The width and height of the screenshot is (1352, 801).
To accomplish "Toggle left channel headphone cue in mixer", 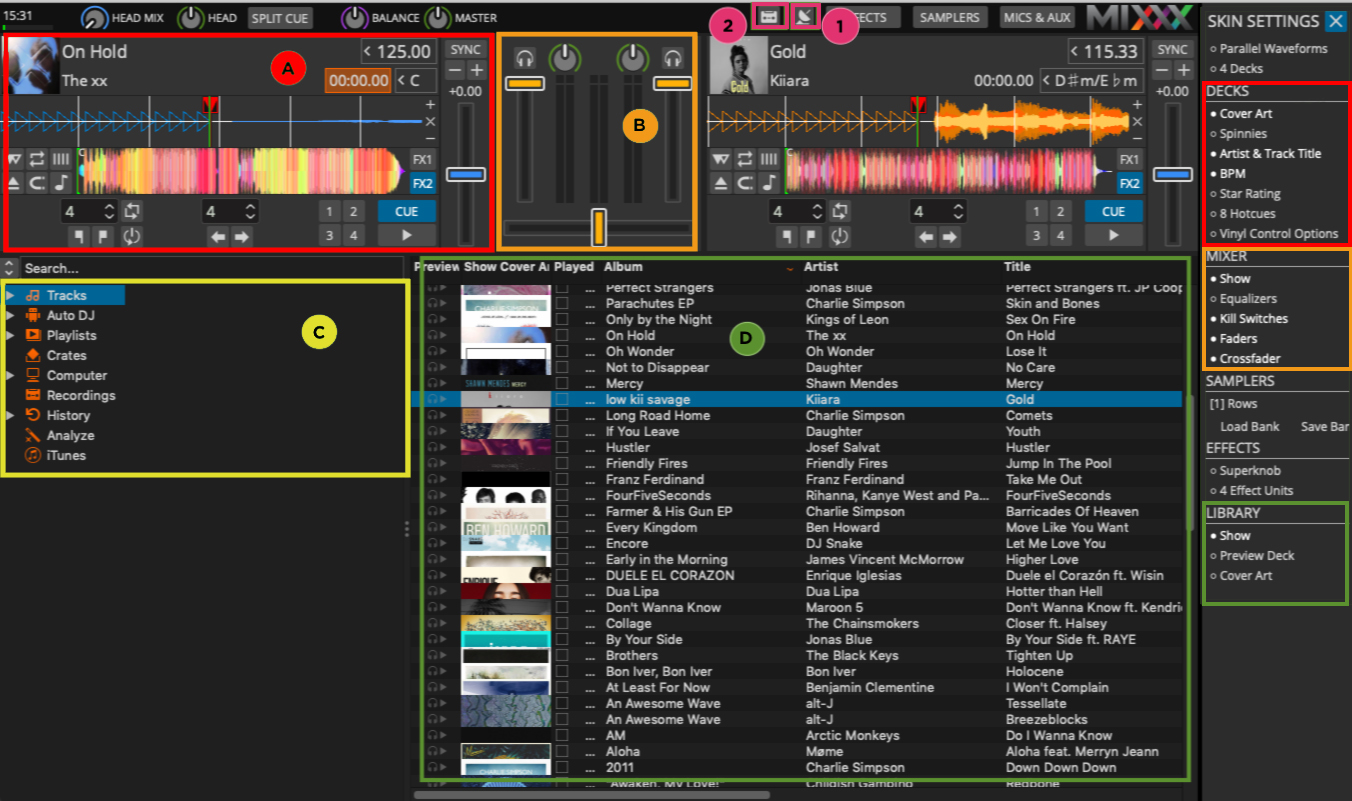I will 524,59.
